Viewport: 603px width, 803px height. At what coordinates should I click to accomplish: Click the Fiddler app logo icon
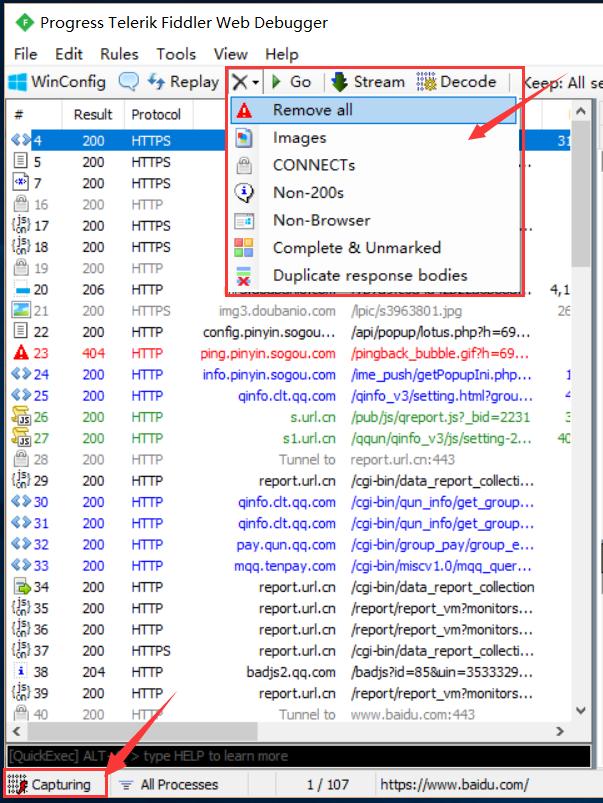pyautogui.click(x=24, y=23)
